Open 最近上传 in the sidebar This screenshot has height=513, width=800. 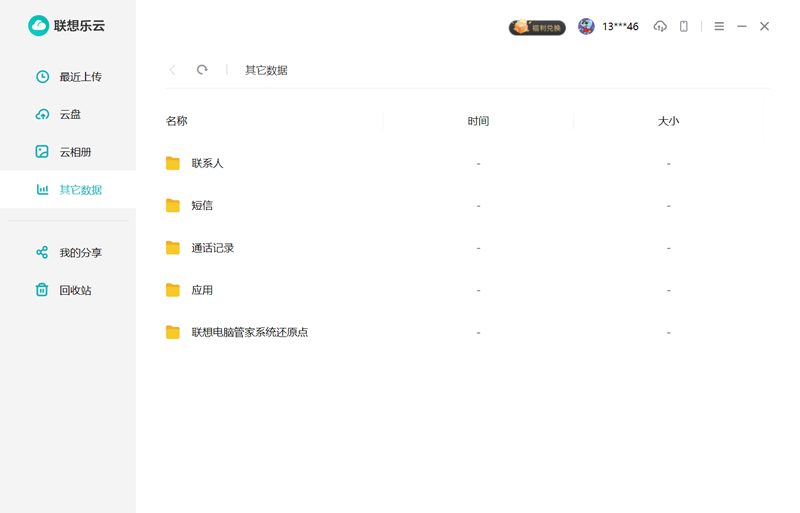pos(80,77)
